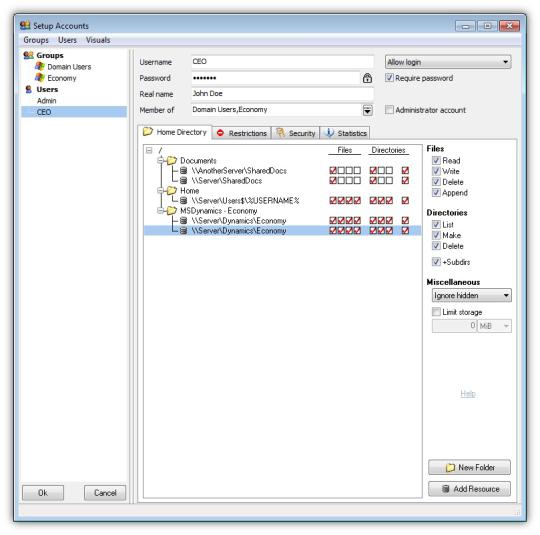This screenshot has width=540, height=535.
Task: Click the Setup Accounts title bar icon
Action: 25,25
